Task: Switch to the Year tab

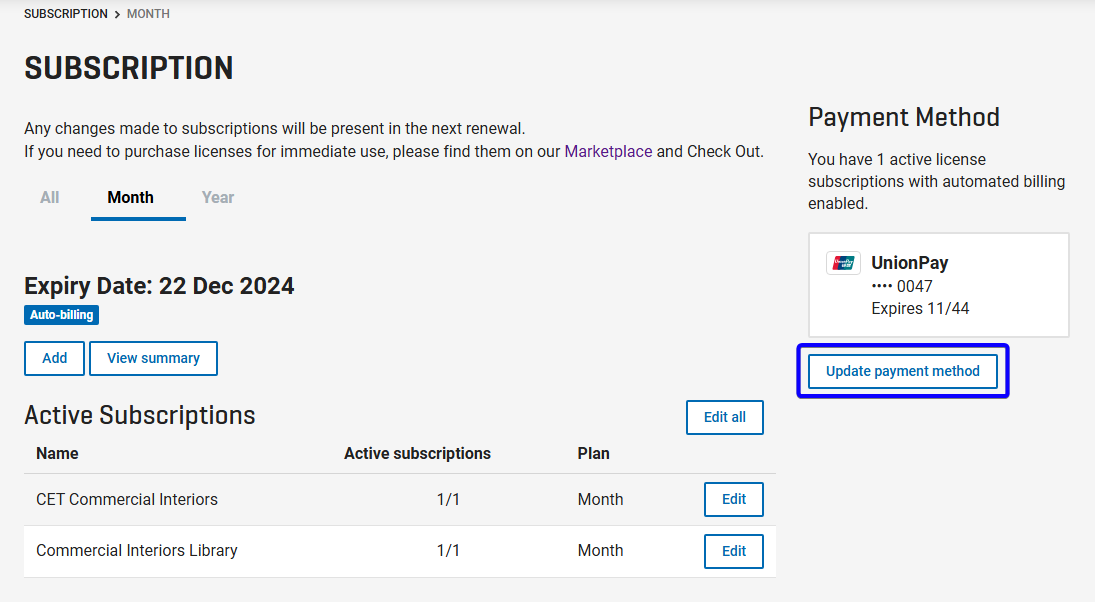Action: [218, 198]
